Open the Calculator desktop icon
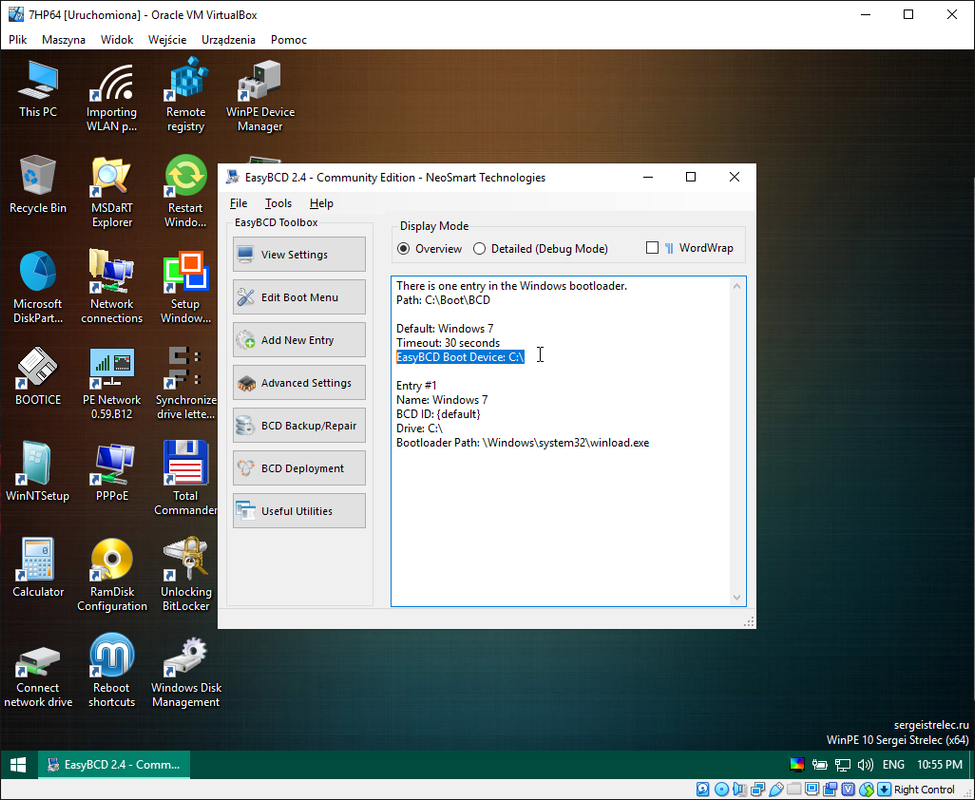The image size is (975, 800). tap(37, 568)
